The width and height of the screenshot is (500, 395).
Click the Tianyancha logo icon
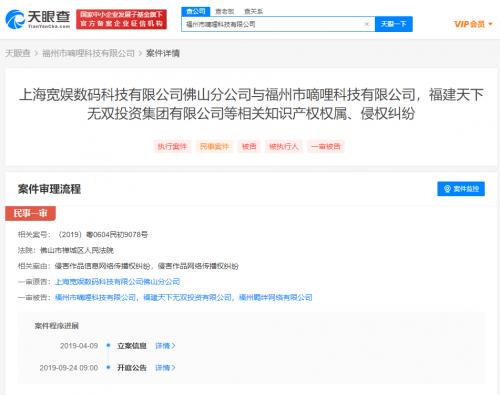(15, 19)
